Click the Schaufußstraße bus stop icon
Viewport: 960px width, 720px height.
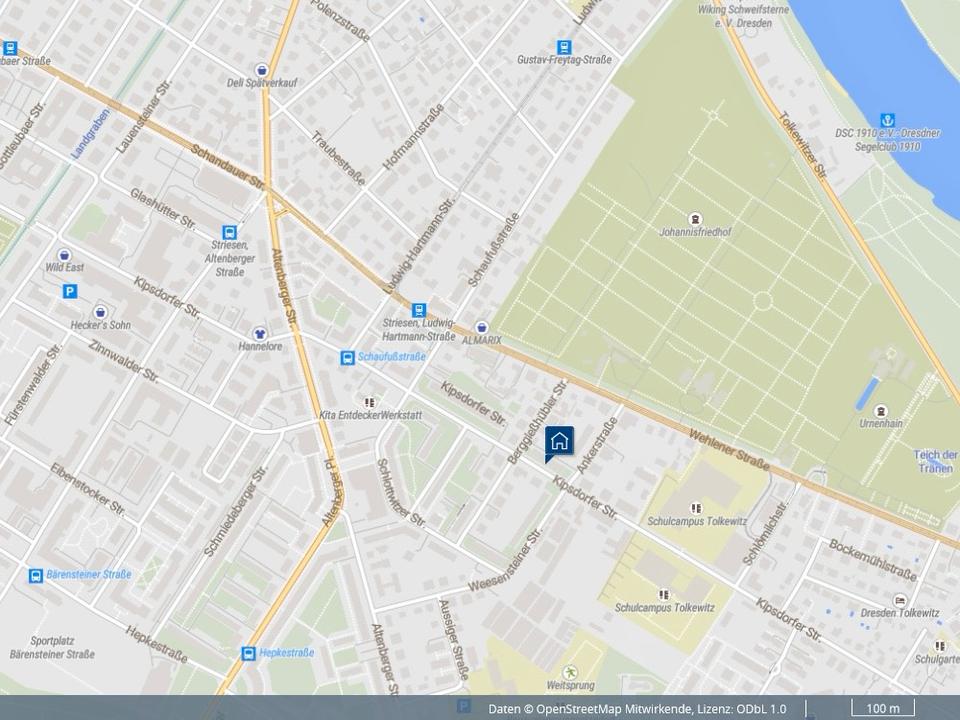click(347, 357)
